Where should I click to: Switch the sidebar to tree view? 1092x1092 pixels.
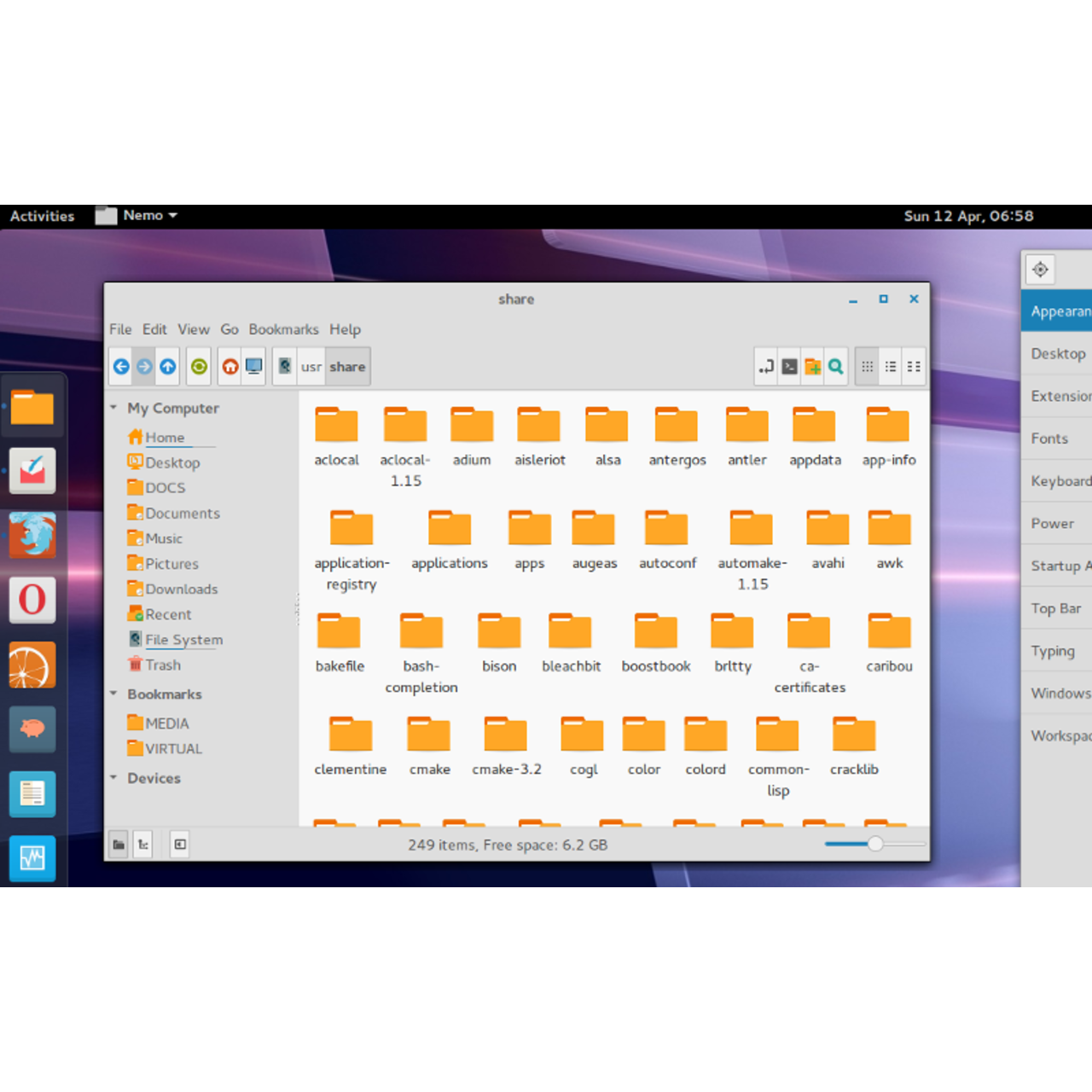coord(142,844)
